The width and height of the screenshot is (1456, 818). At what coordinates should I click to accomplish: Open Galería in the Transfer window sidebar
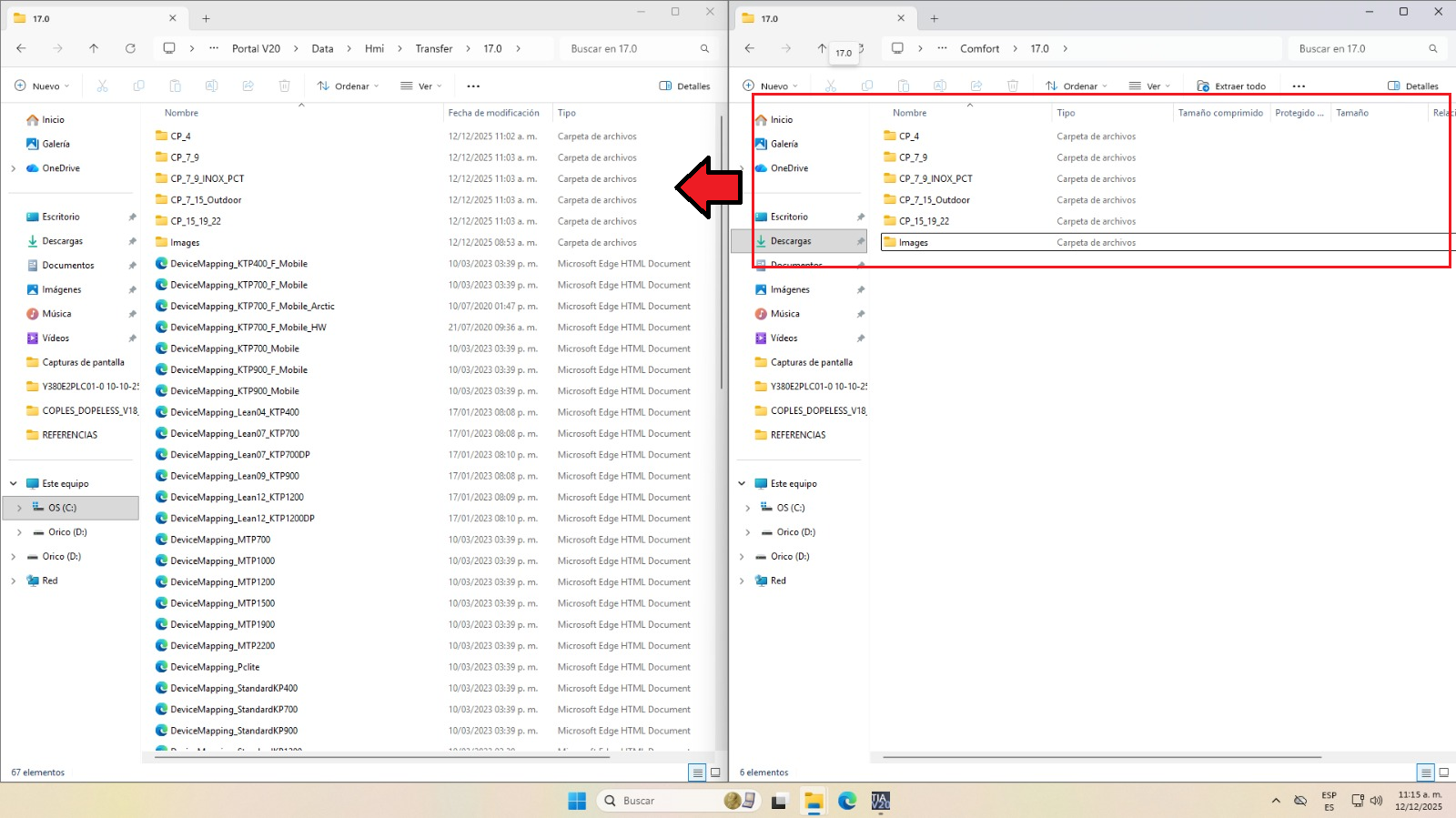pos(56,144)
